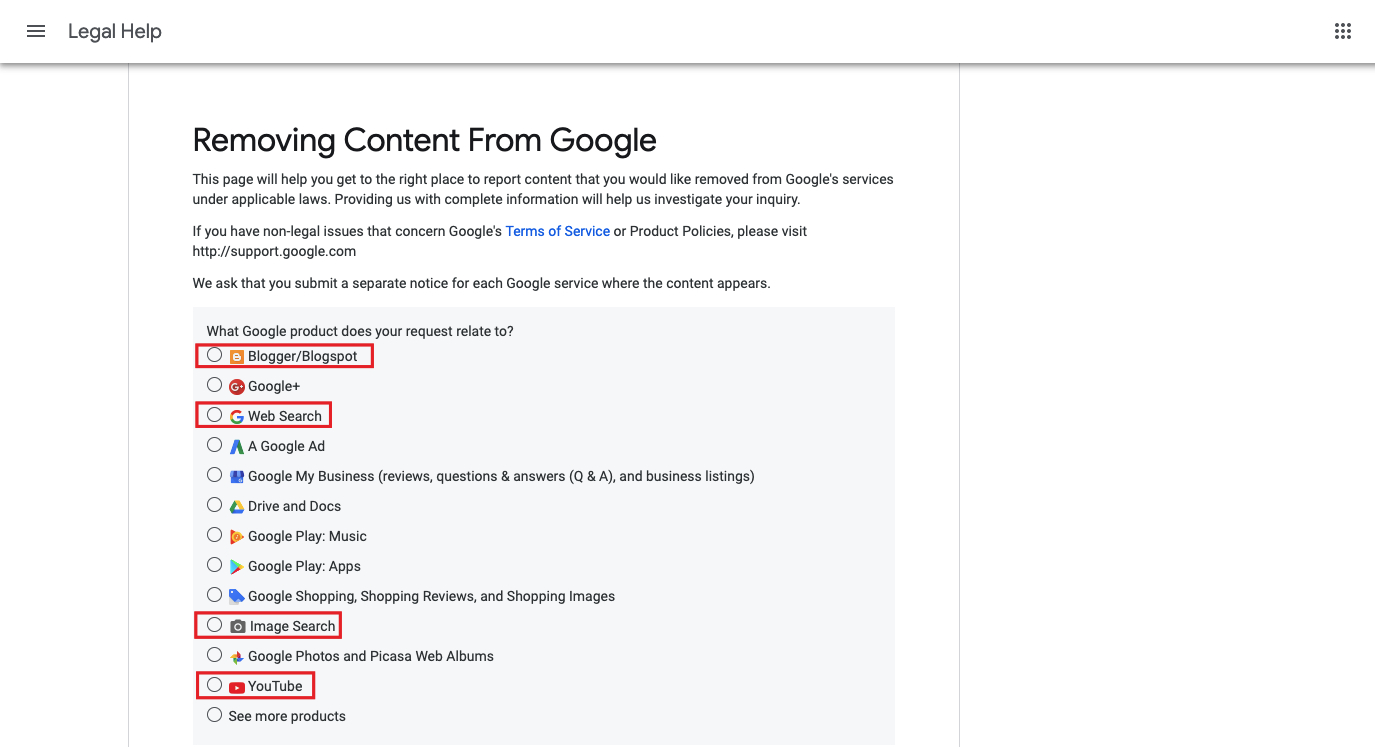The image size is (1375, 747).
Task: Click the Google+ red logo icon
Action: pyautogui.click(x=237, y=386)
